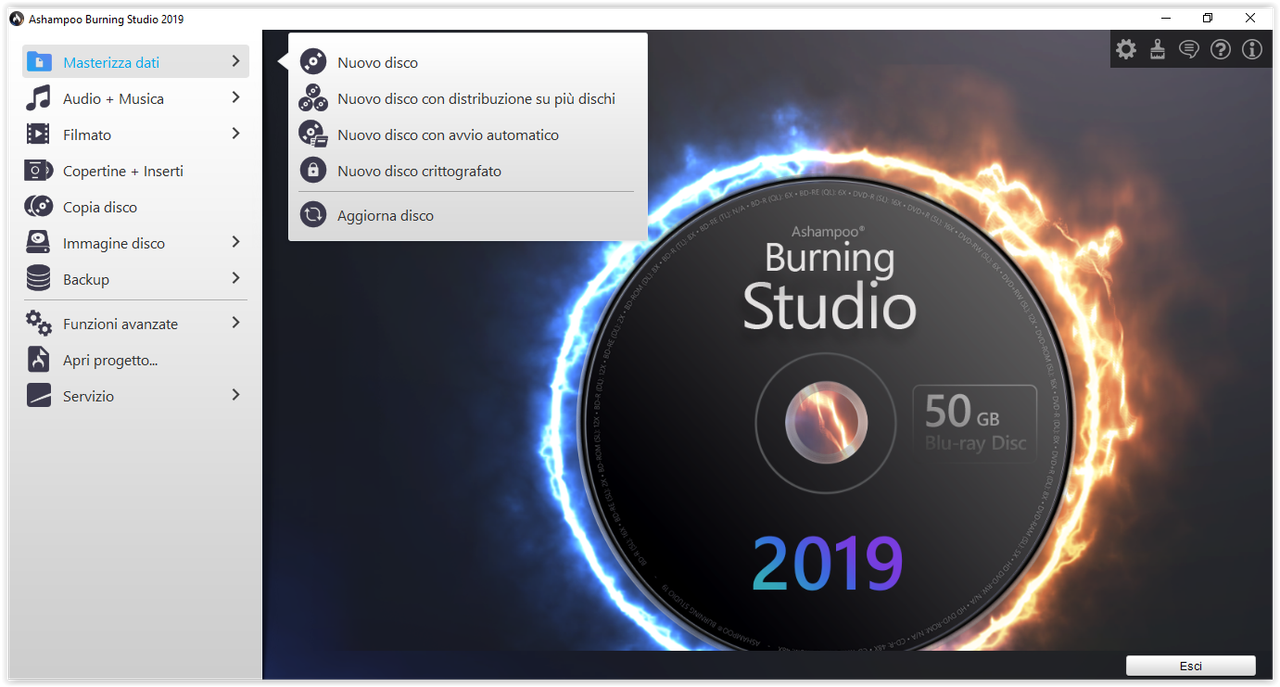Expand the Backup submenu arrow
The width and height of the screenshot is (1280, 687).
(x=236, y=278)
